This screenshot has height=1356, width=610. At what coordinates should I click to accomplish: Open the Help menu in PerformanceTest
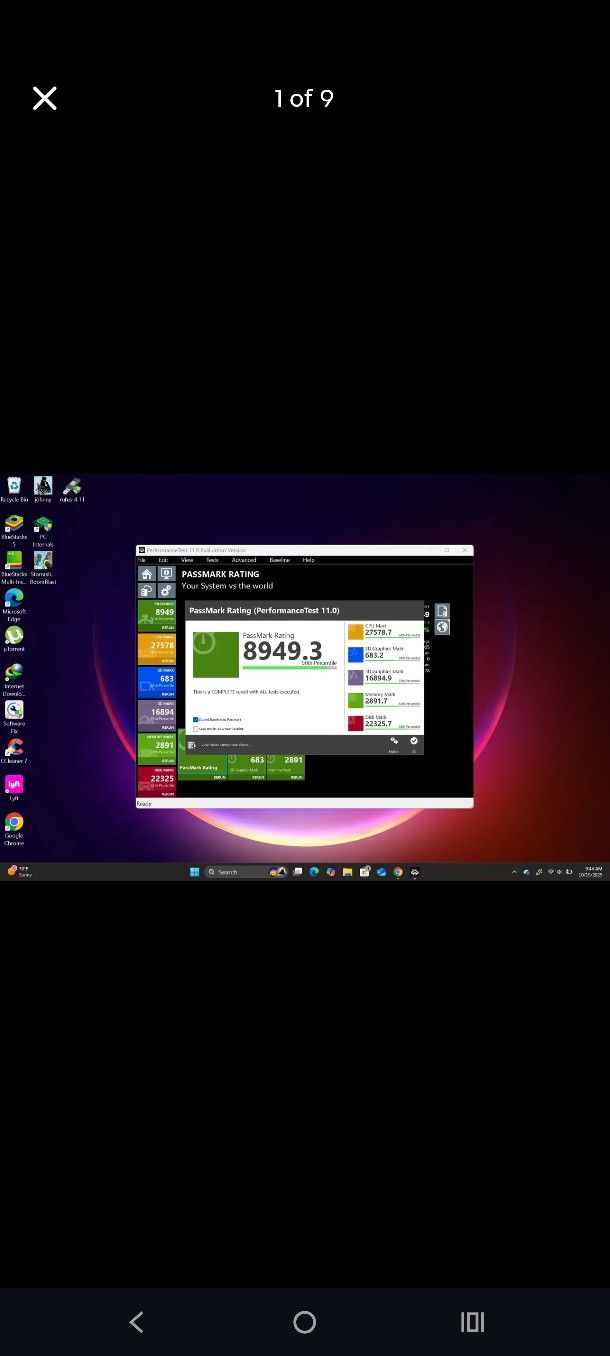(308, 560)
